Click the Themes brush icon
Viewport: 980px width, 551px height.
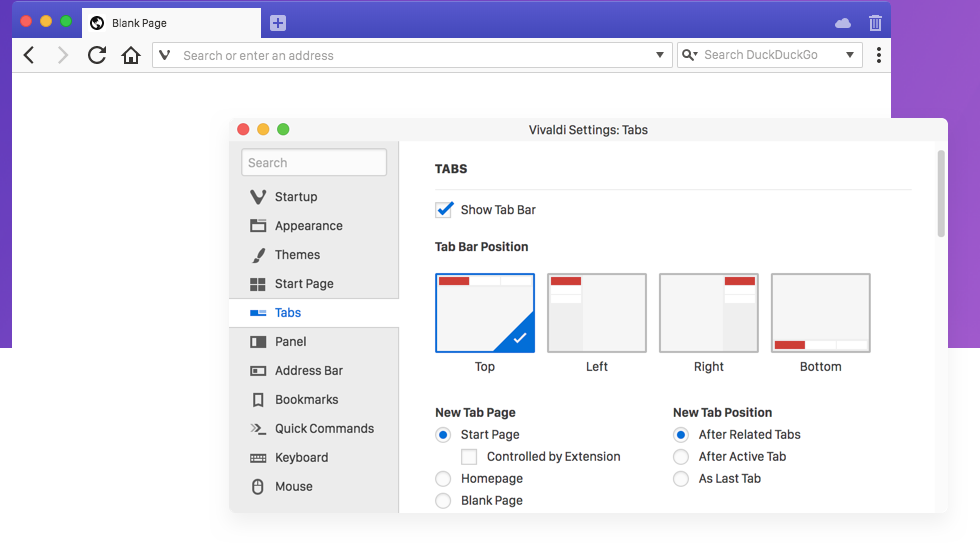coord(258,255)
